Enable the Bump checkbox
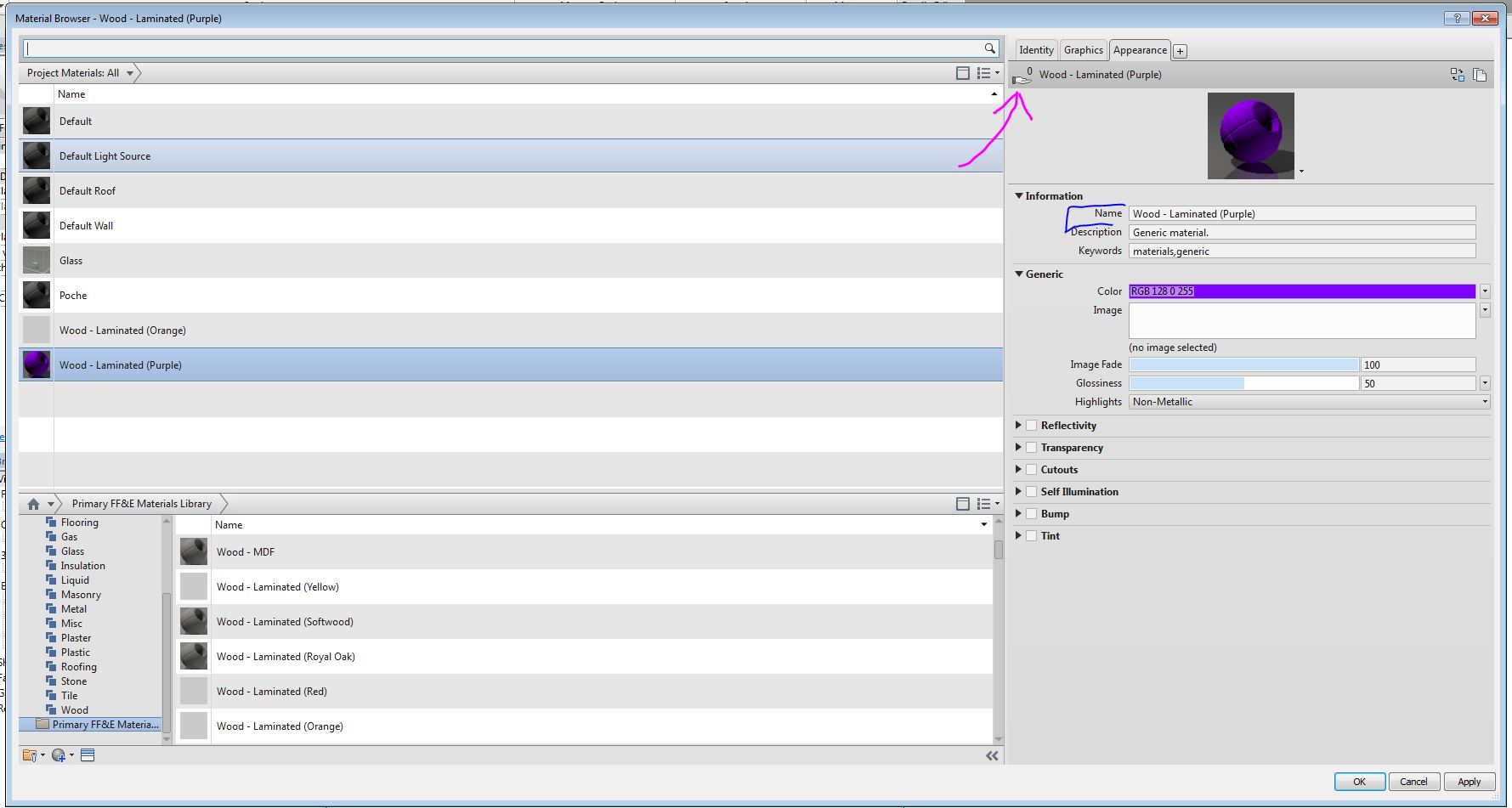 1031,514
